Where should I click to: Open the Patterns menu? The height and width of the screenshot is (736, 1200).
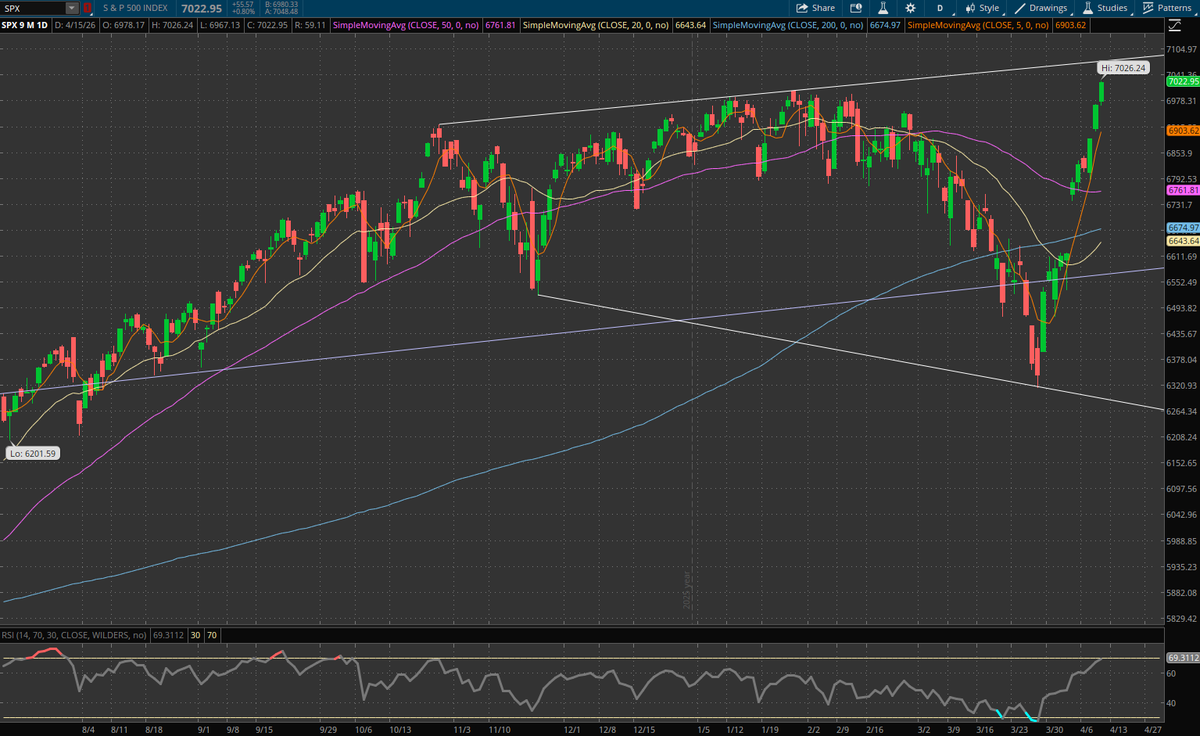1167,7
